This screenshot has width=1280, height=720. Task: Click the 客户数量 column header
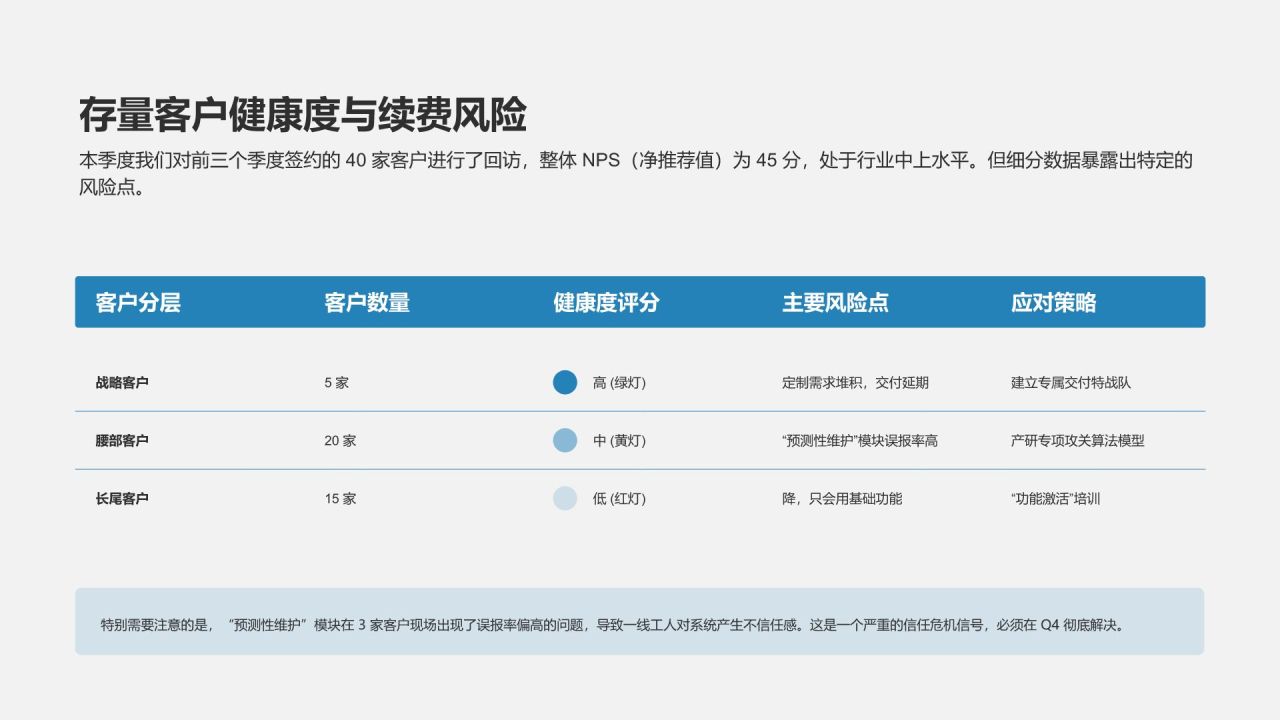click(367, 302)
